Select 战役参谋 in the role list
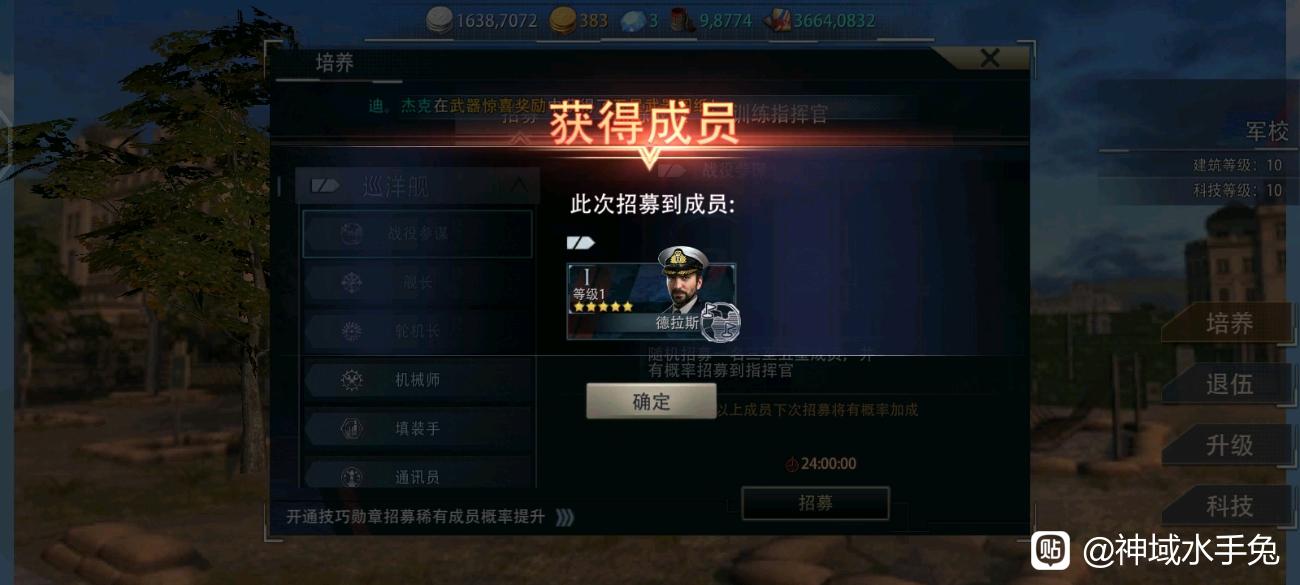This screenshot has height=585, width=1300. (x=417, y=234)
